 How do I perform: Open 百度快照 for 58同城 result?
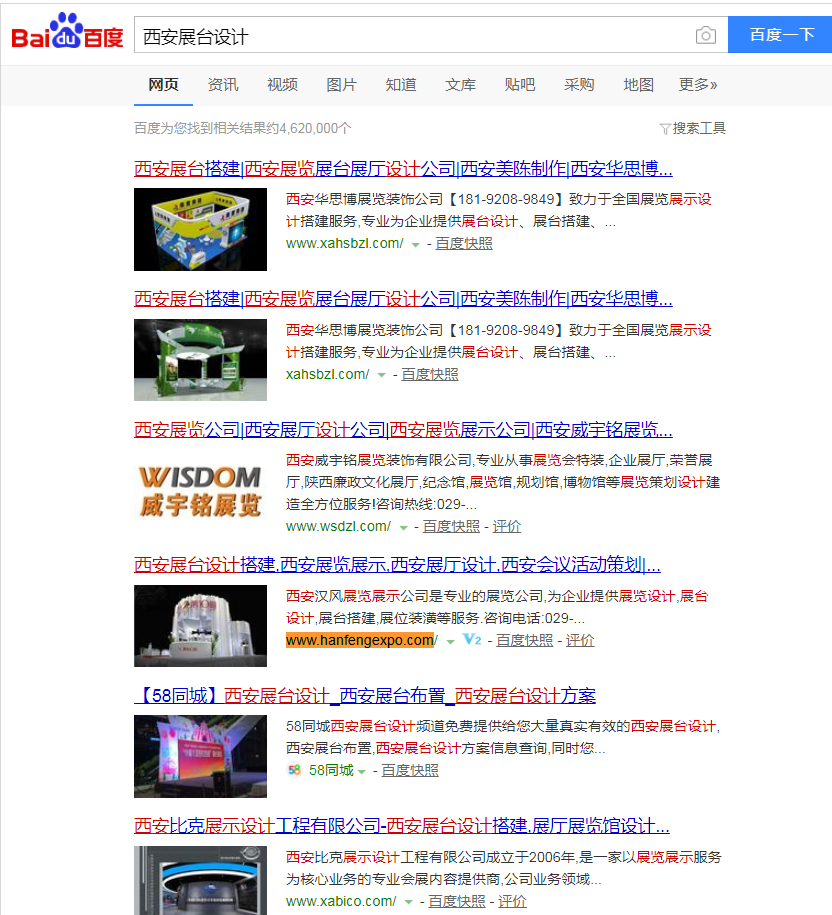(410, 770)
